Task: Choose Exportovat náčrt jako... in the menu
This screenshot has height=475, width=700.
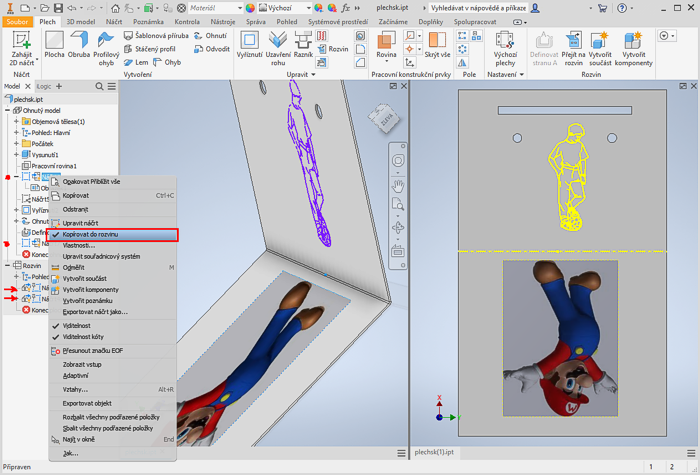Action: (112, 312)
